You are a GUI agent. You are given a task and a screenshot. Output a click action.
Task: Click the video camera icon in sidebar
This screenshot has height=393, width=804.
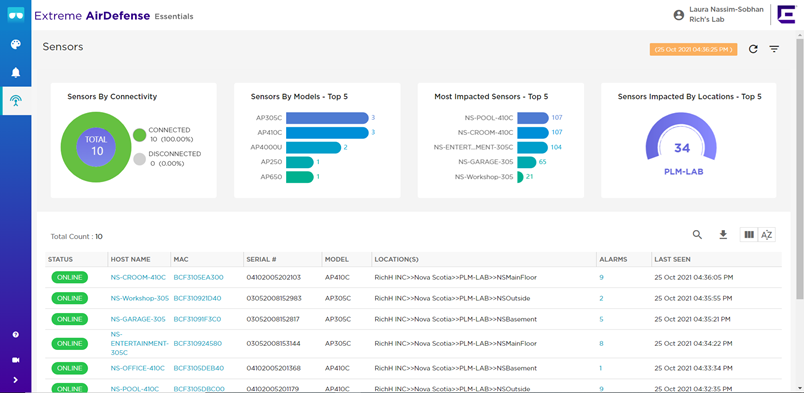(x=15, y=360)
